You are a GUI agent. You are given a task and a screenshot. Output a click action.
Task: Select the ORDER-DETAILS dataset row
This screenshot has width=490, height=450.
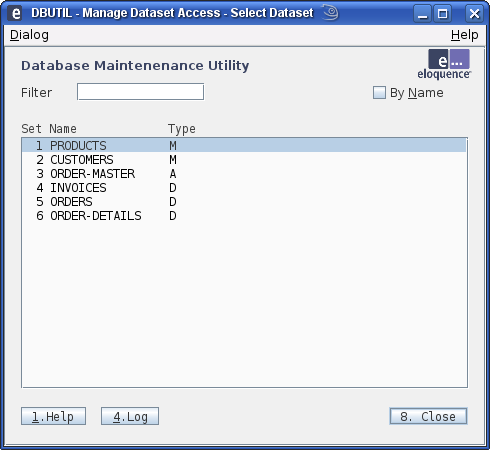244,216
